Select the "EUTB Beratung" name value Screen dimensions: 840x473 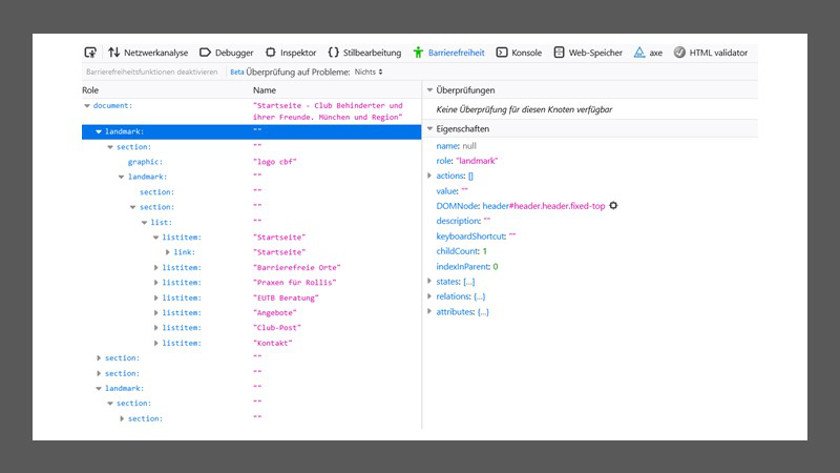[x=286, y=298]
